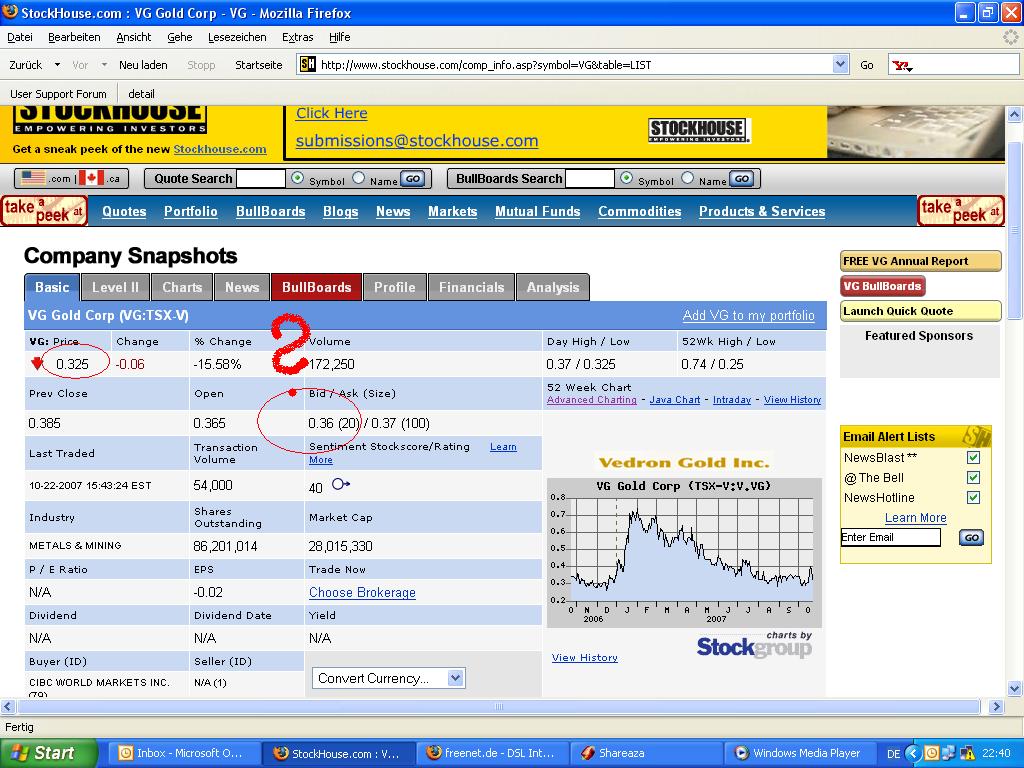The image size is (1024, 768).
Task: Click the Startseite home button
Action: coord(259,65)
